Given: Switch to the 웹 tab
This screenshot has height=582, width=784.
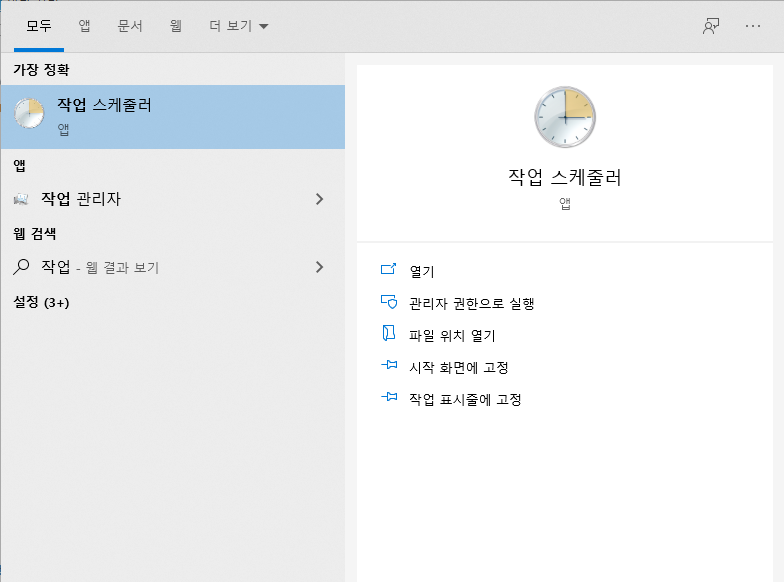Looking at the screenshot, I should [x=176, y=26].
